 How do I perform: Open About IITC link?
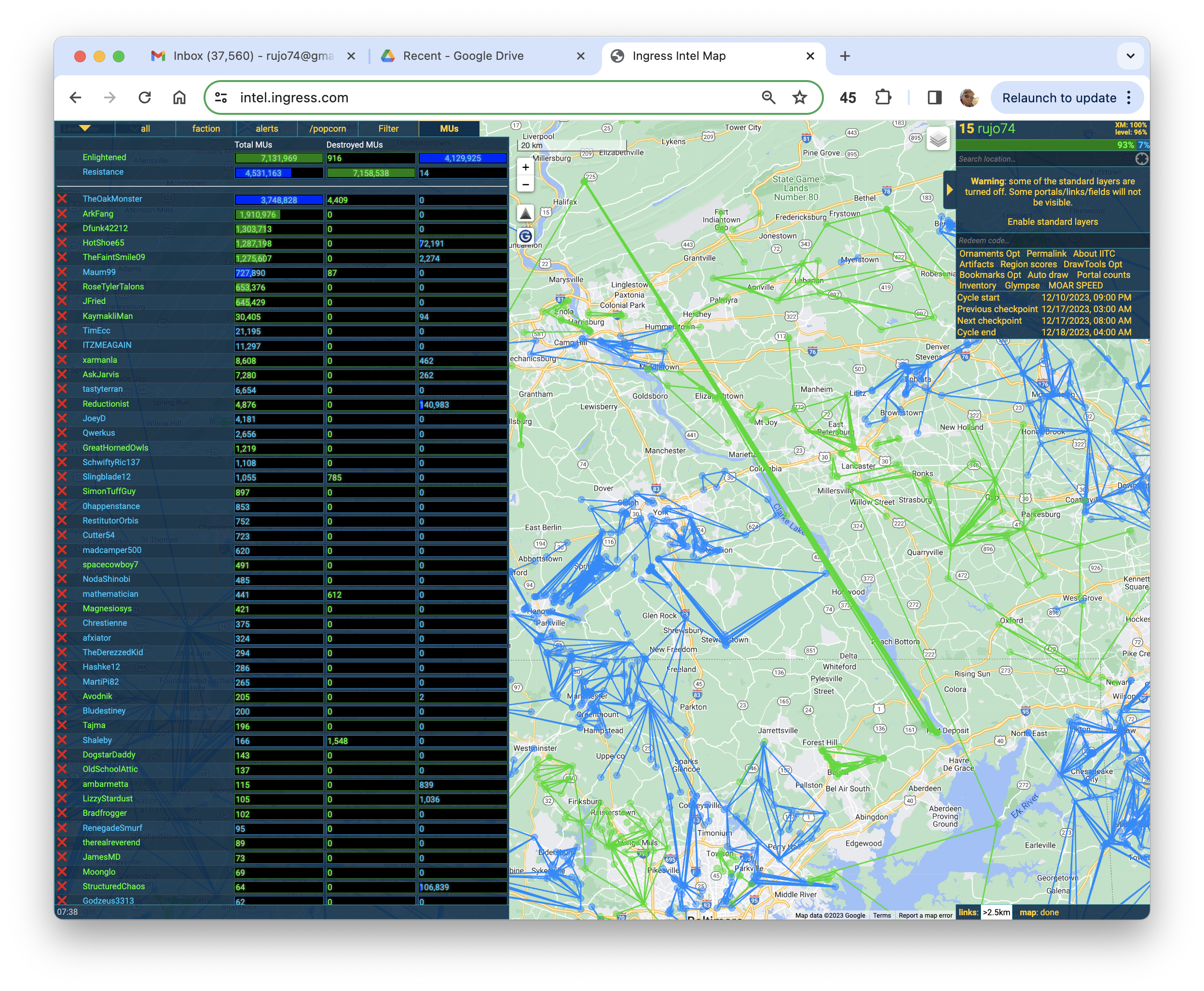[x=1094, y=253]
